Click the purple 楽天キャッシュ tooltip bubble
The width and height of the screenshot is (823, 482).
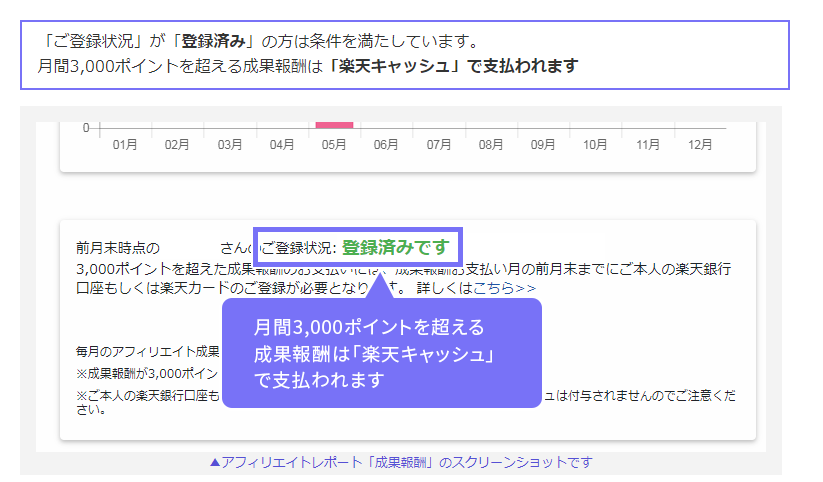pyautogui.click(x=380, y=354)
